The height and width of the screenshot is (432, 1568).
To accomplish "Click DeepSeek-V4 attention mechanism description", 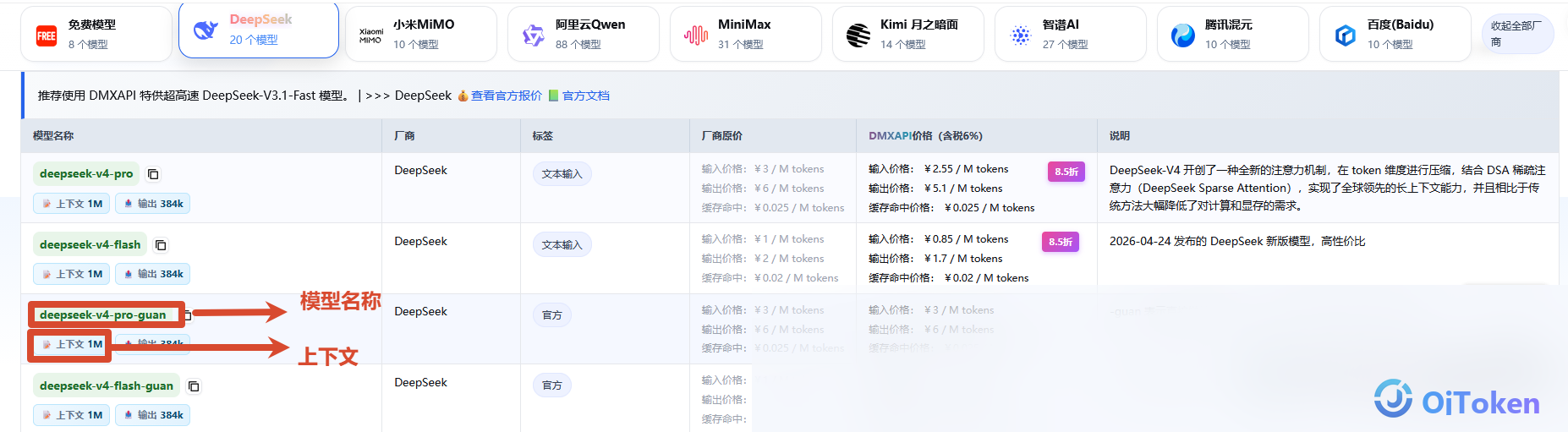I will point(1328,188).
